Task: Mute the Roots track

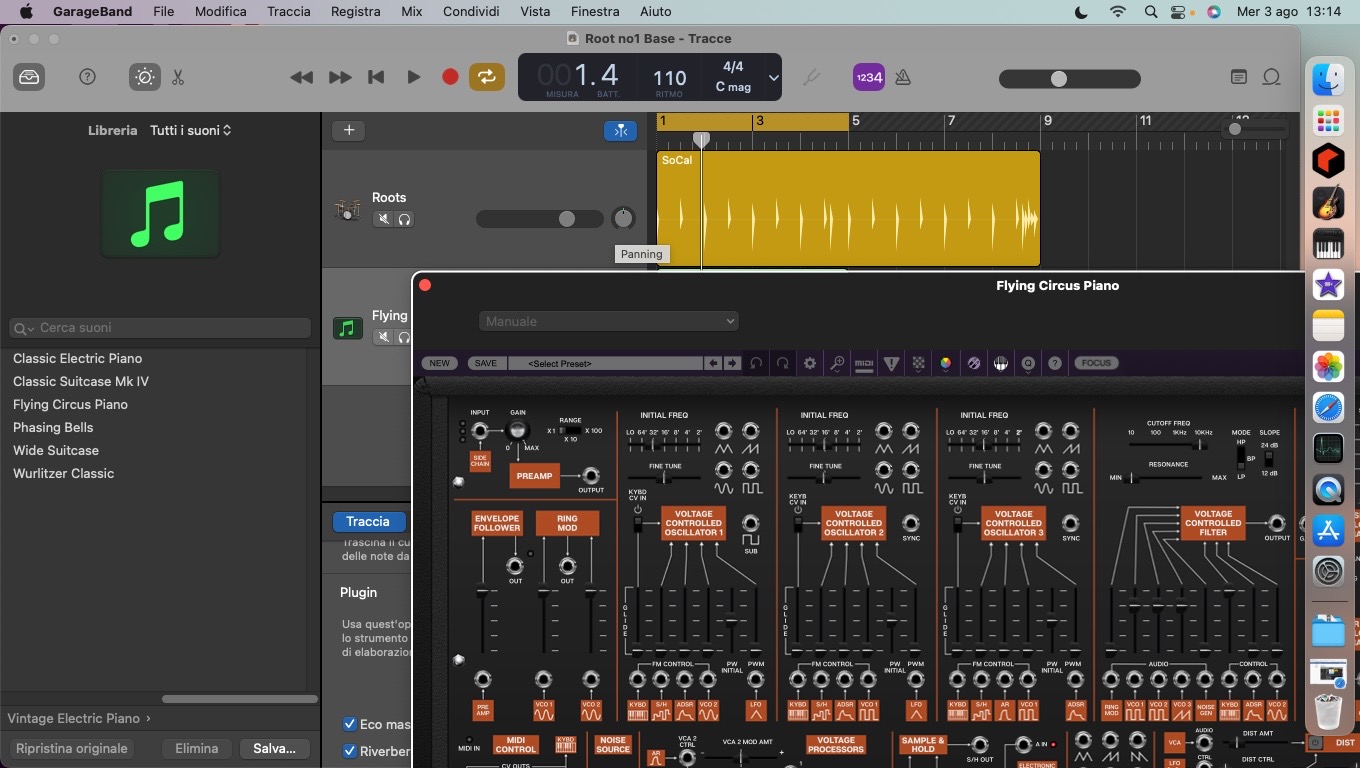Action: coord(383,219)
